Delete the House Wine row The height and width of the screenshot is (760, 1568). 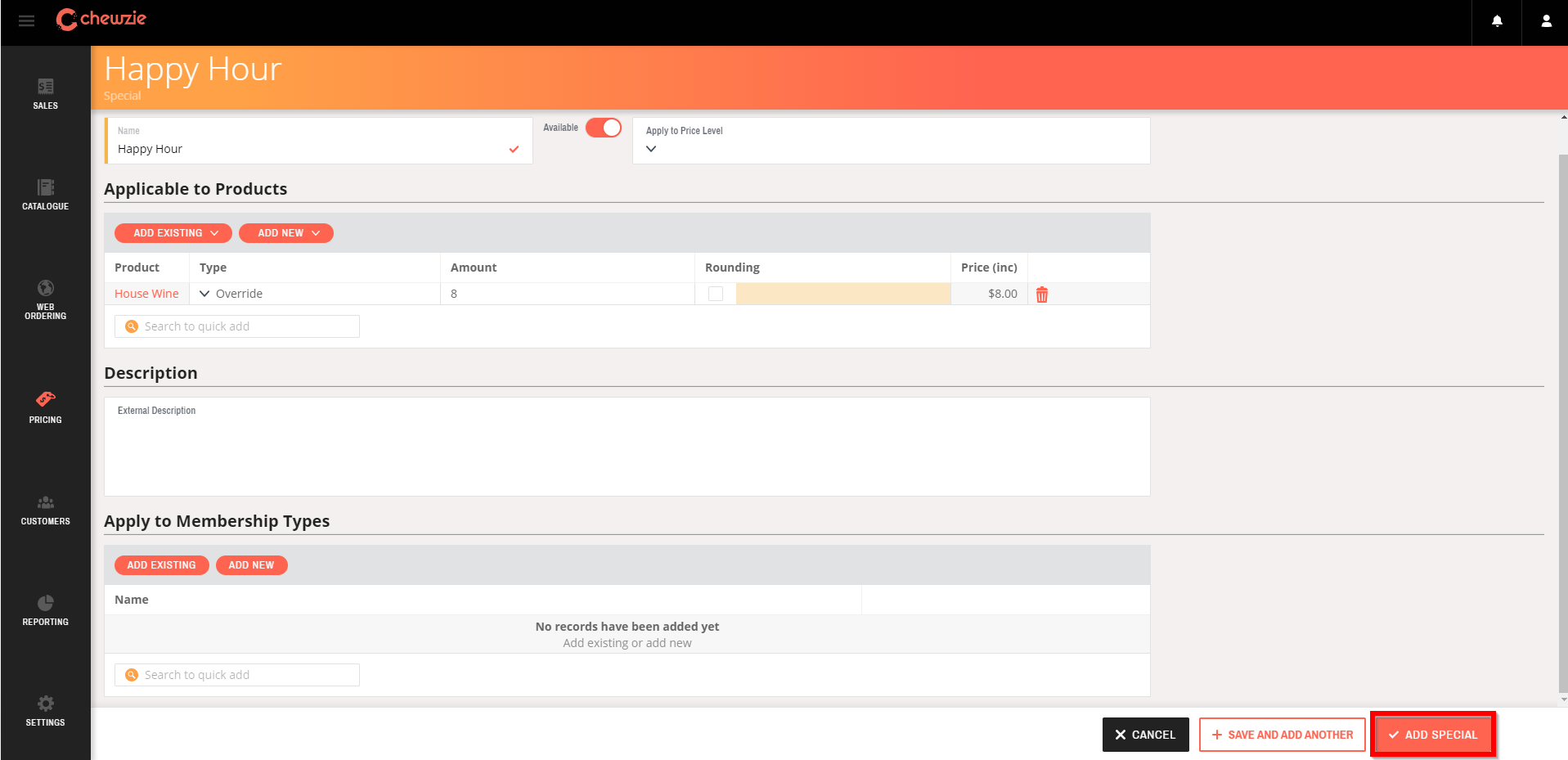coord(1042,295)
